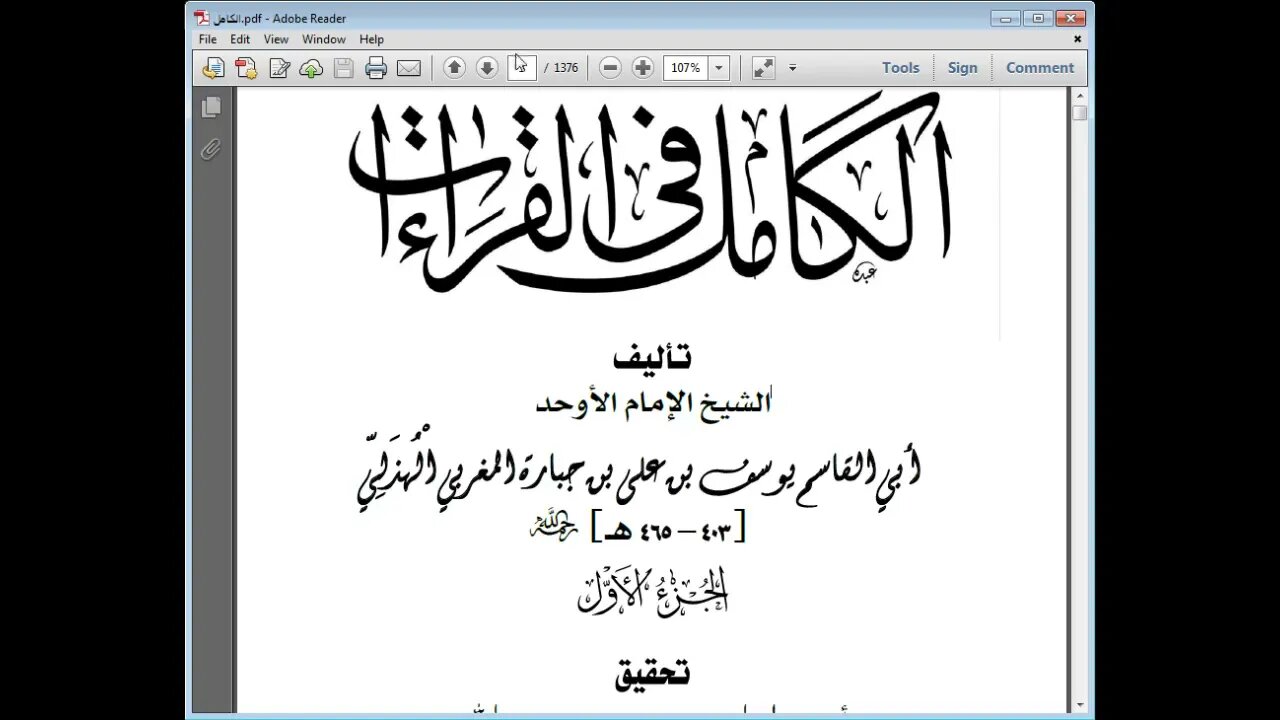Click the page number input field
This screenshot has width=1280, height=720.
pos(522,68)
